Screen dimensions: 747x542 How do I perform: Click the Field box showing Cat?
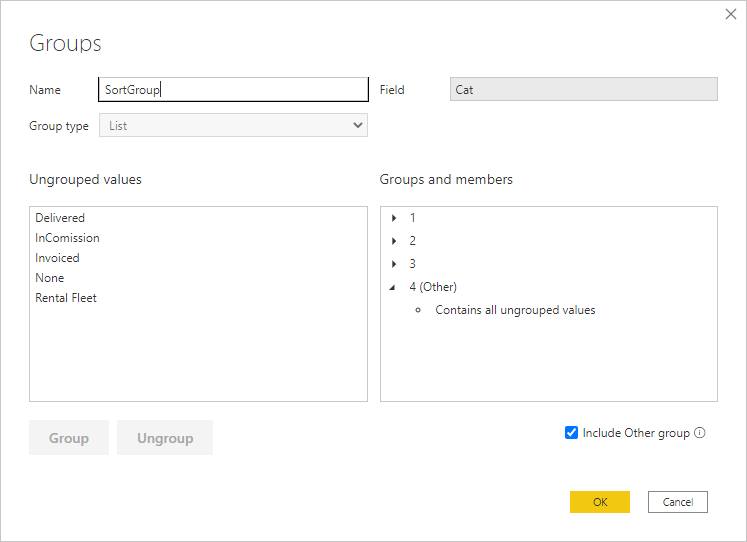click(x=584, y=90)
